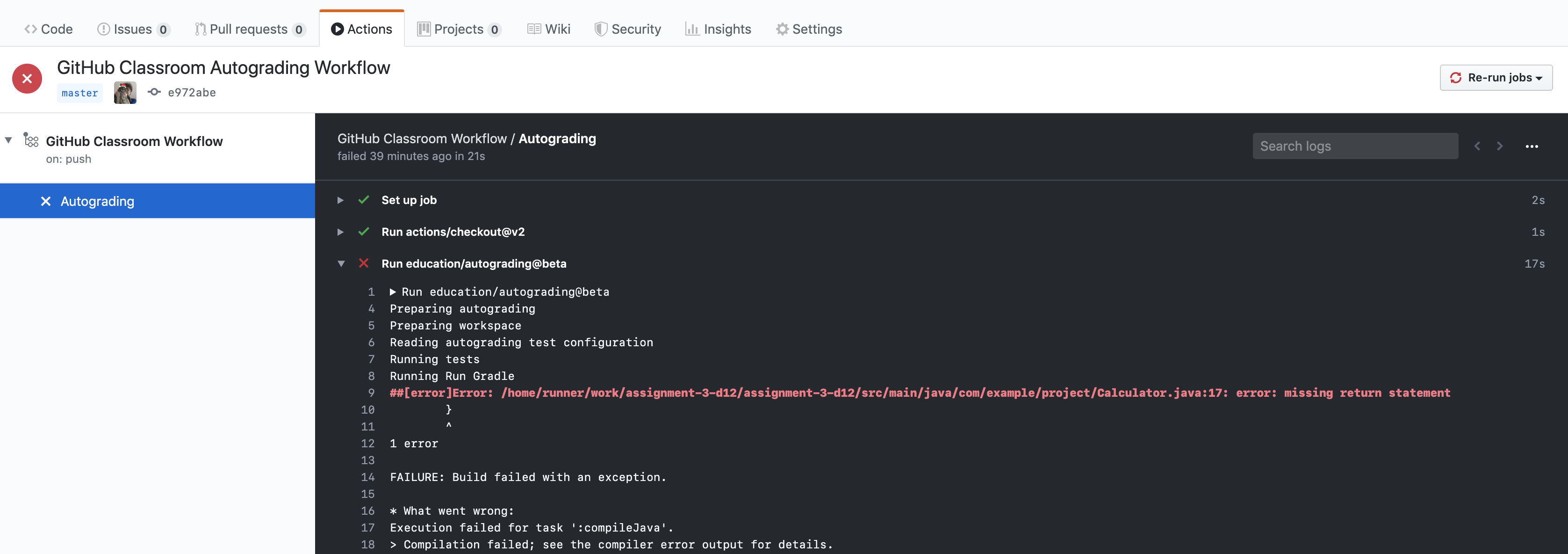Click the Issues tab exclamation icon
Image resolution: width=1568 pixels, height=554 pixels.
[x=103, y=29]
